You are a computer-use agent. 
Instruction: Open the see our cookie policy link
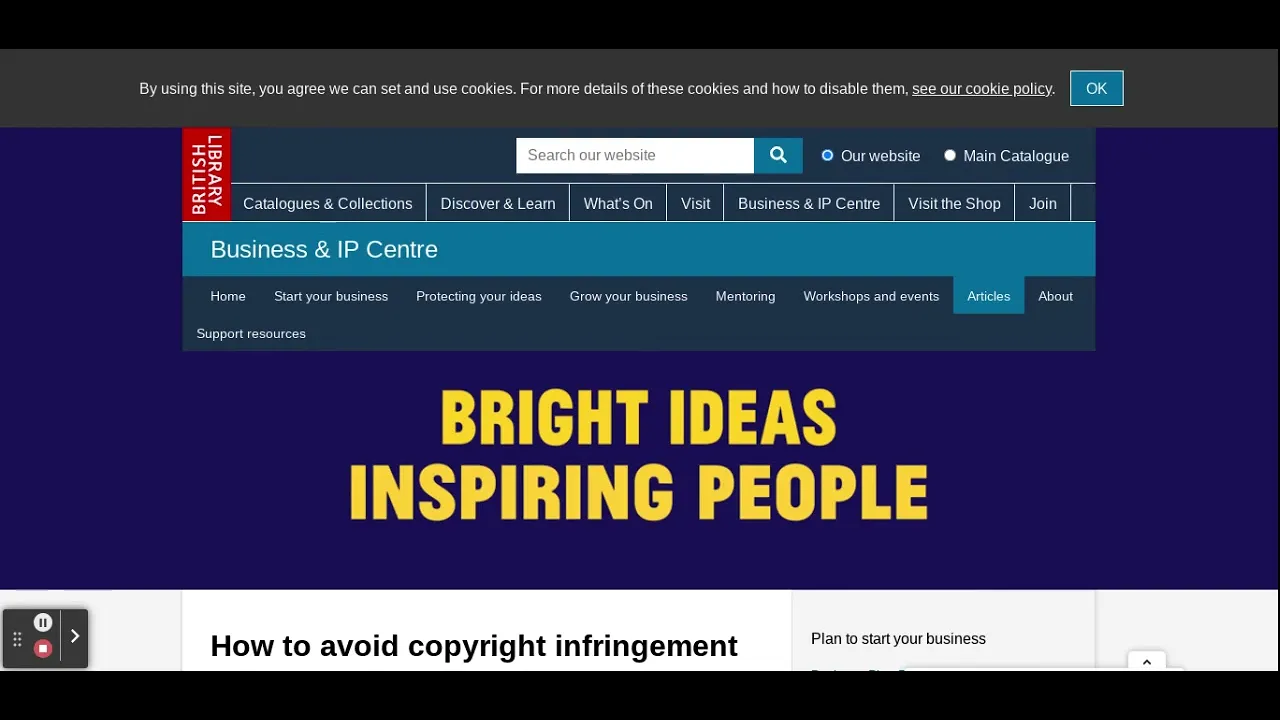(982, 89)
